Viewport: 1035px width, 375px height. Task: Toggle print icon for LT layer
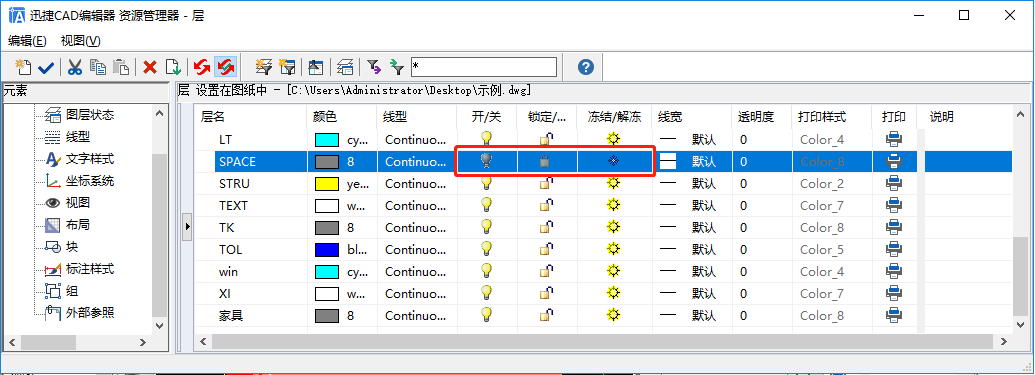tap(894, 139)
